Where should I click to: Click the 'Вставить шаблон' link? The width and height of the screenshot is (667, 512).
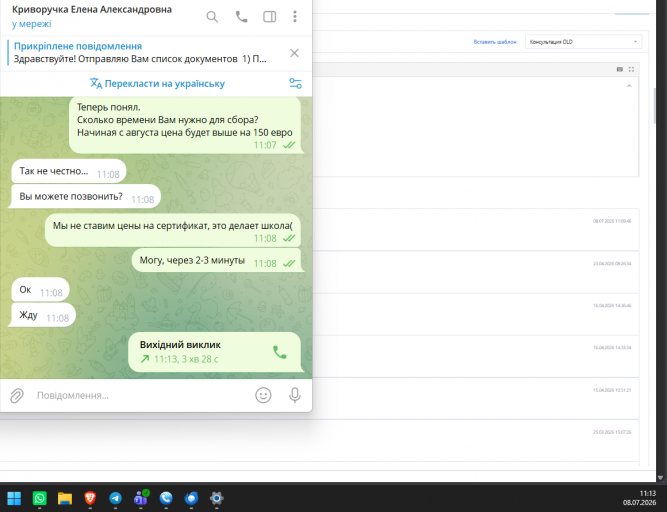pos(495,42)
